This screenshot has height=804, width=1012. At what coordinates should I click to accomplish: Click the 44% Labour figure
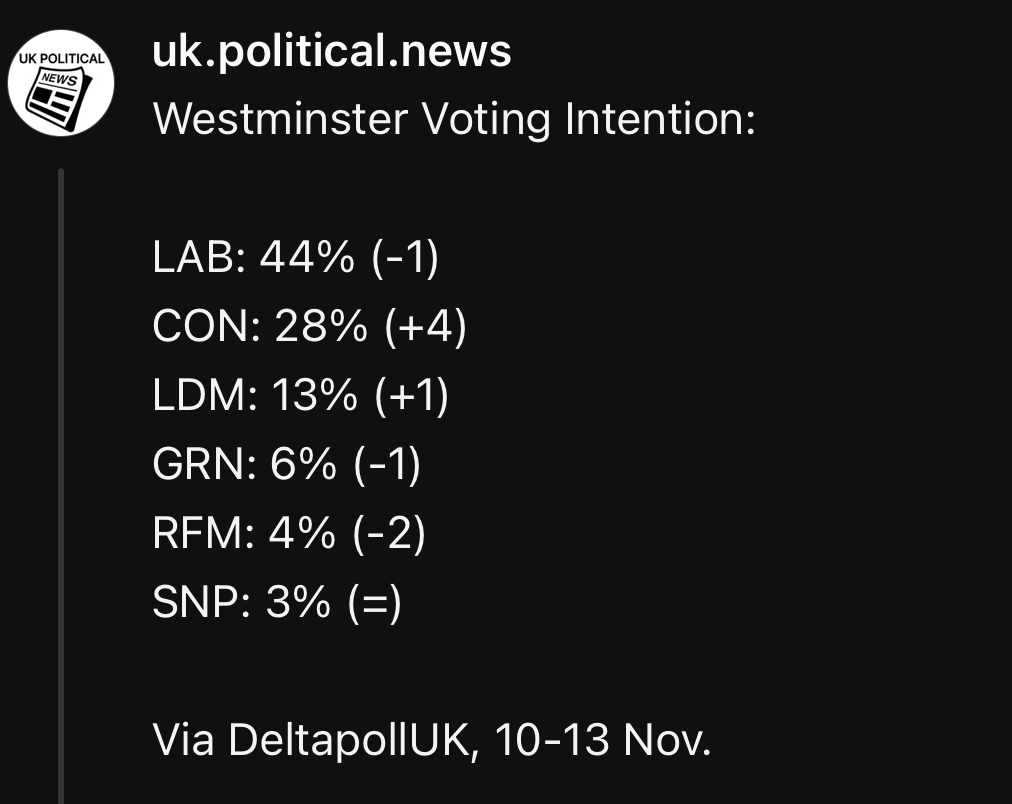(306, 259)
